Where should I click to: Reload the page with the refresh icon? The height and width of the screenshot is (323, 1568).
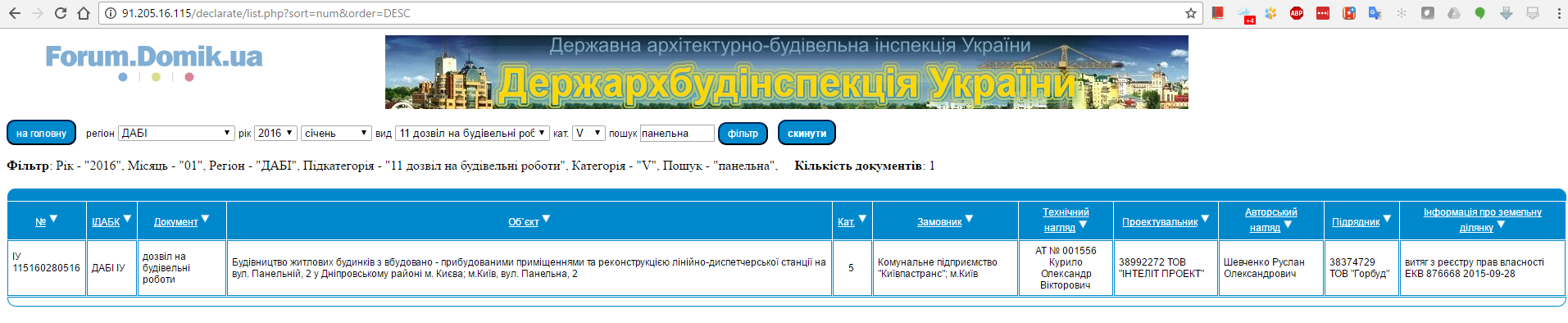(61, 13)
